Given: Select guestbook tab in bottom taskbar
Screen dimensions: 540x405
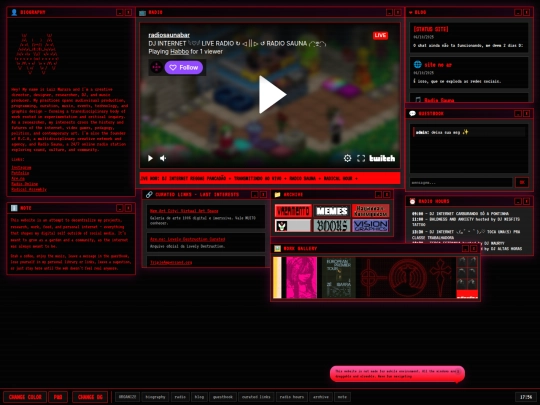Looking at the screenshot, I should [223, 397].
